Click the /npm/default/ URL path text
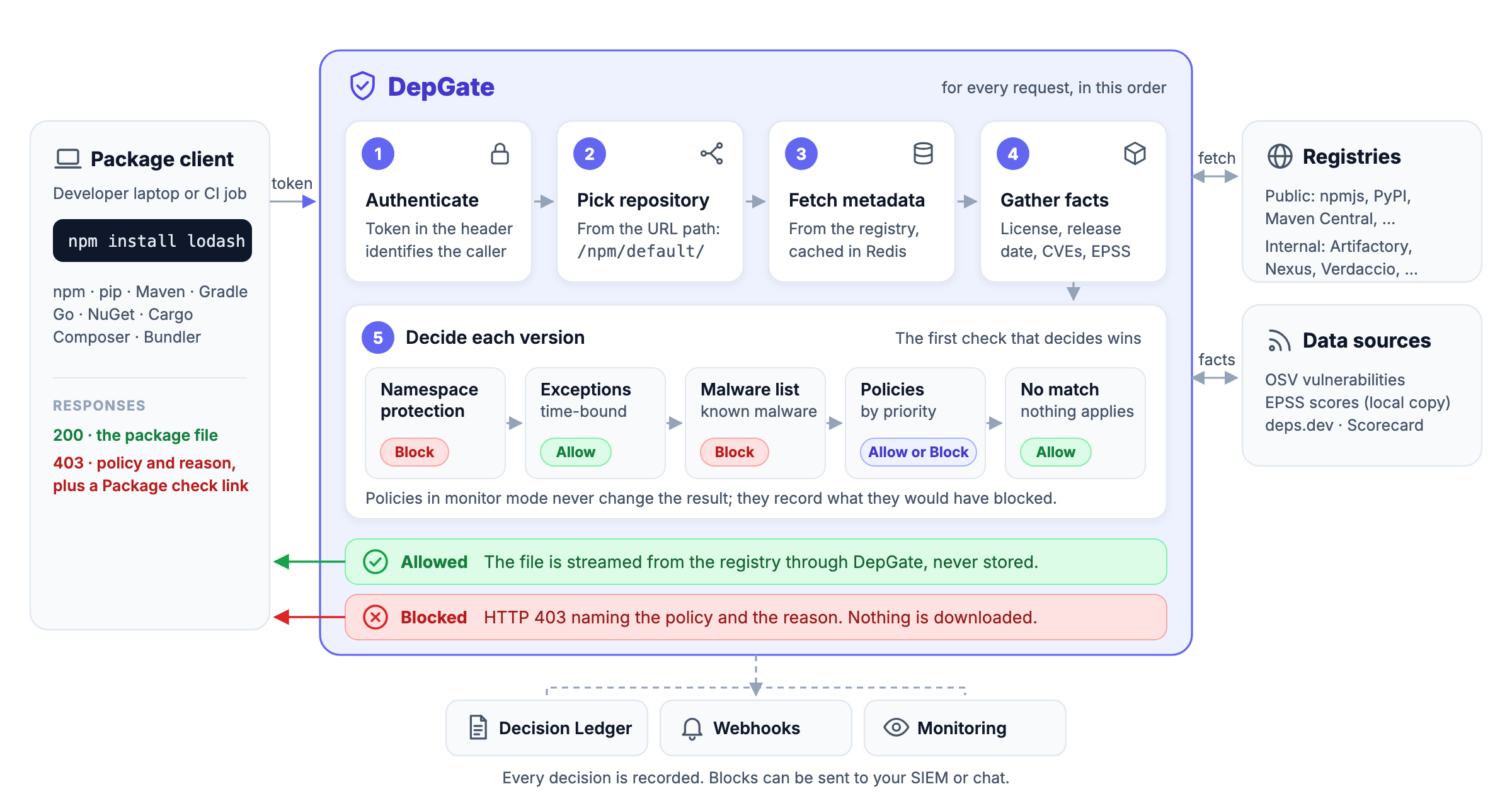The height and width of the screenshot is (806, 1512). pos(641,251)
